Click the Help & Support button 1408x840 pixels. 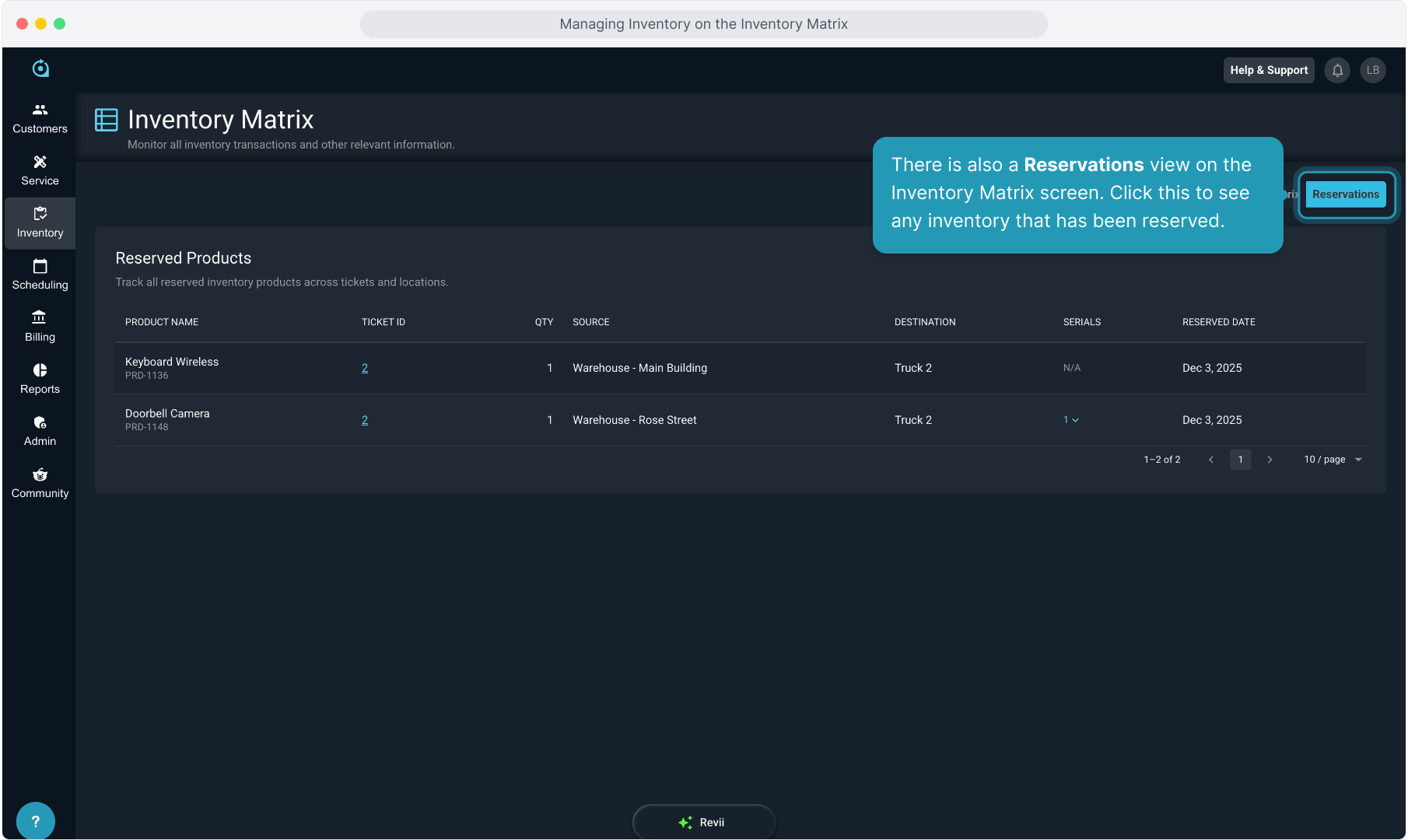click(x=1268, y=70)
